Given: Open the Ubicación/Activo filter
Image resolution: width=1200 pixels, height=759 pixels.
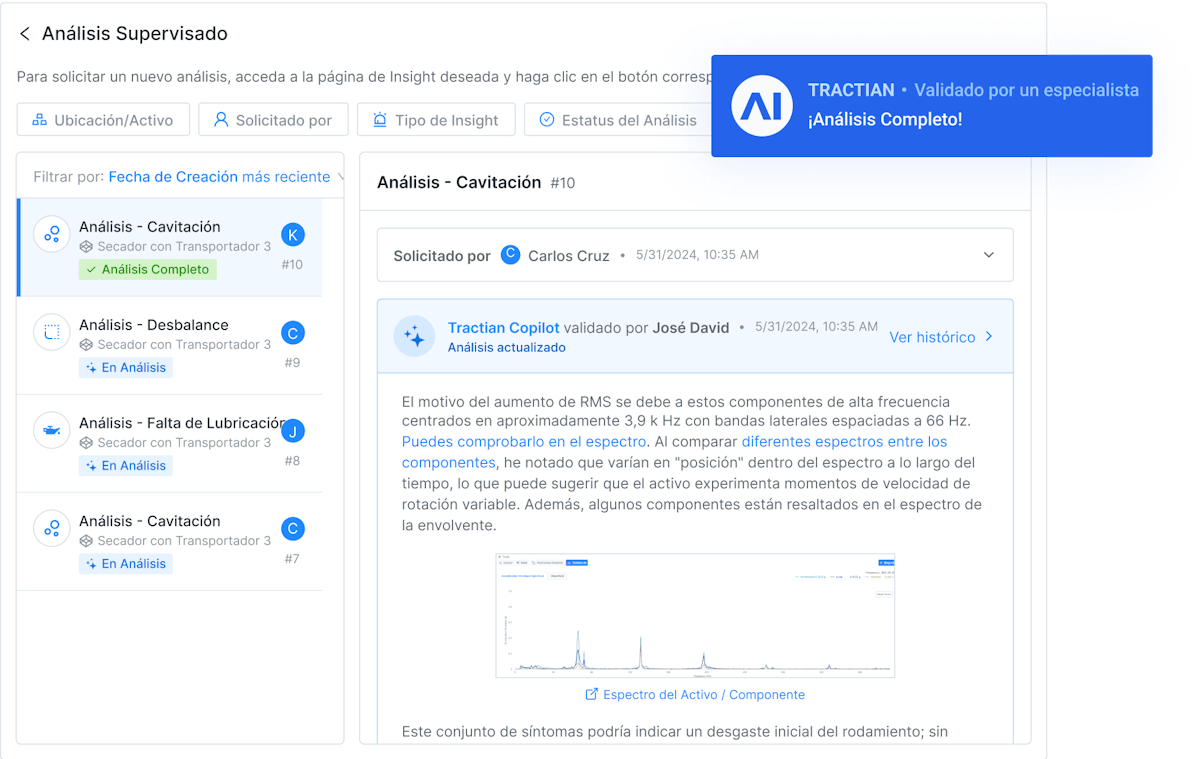Looking at the screenshot, I should 102,120.
